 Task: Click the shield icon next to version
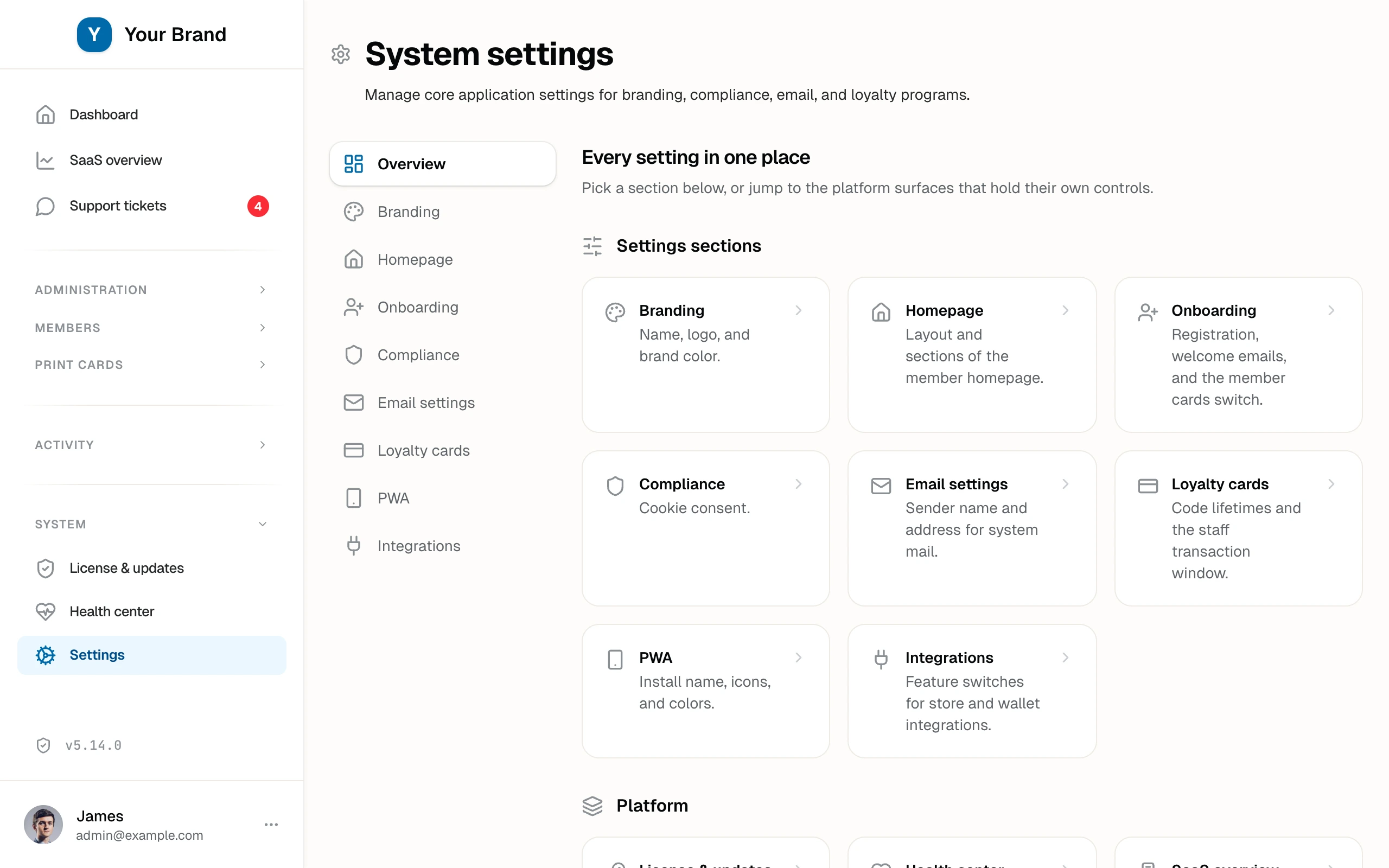point(43,745)
